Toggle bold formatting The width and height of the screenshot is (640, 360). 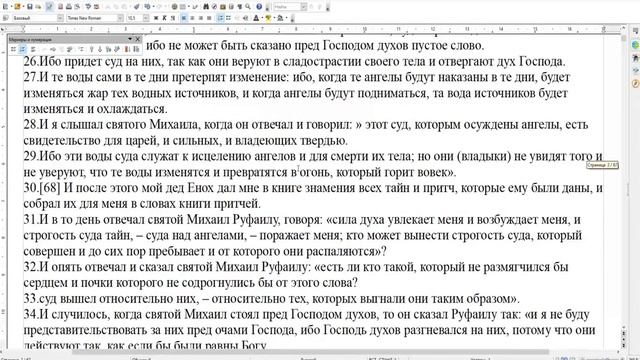coord(156,18)
